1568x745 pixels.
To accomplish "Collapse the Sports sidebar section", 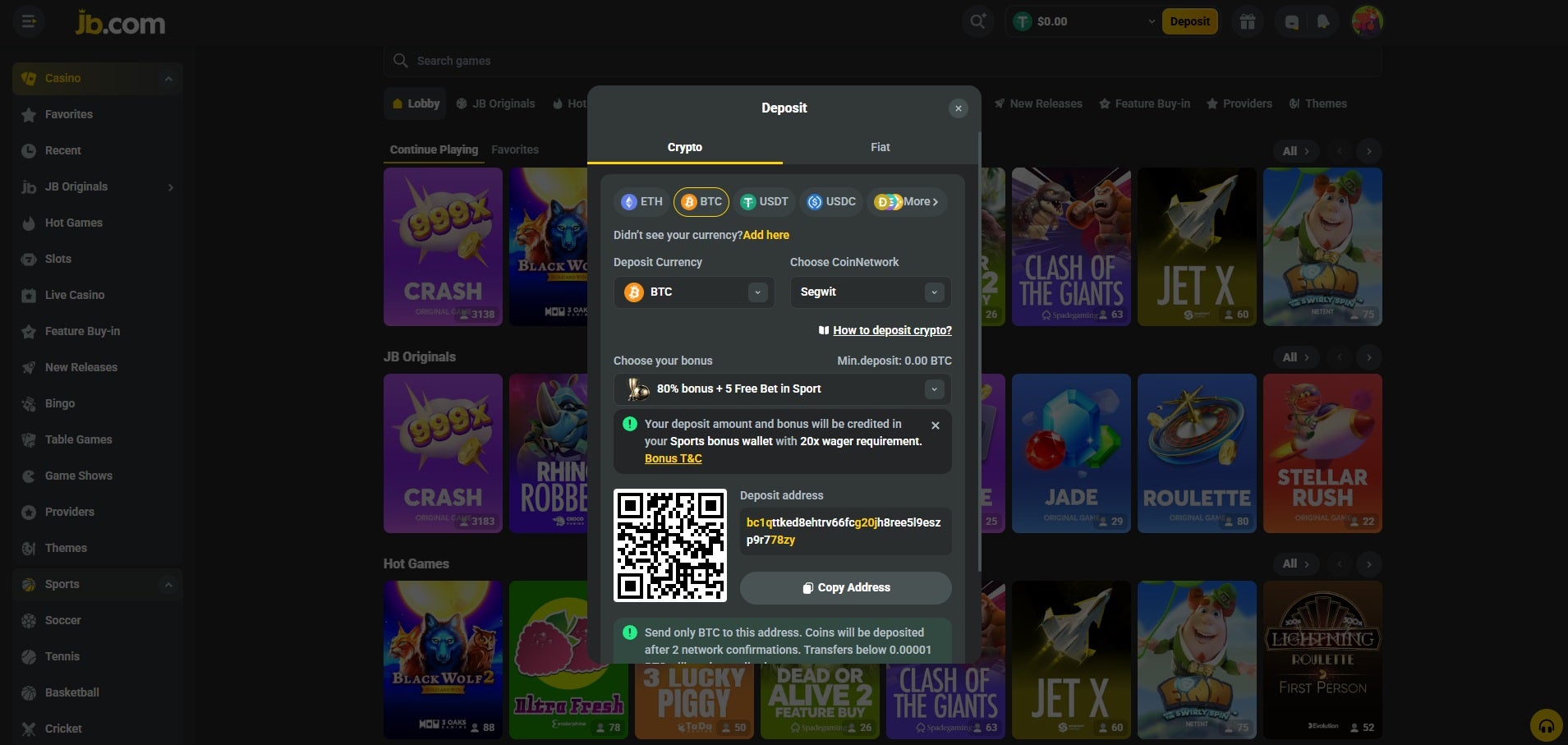I will (x=168, y=585).
